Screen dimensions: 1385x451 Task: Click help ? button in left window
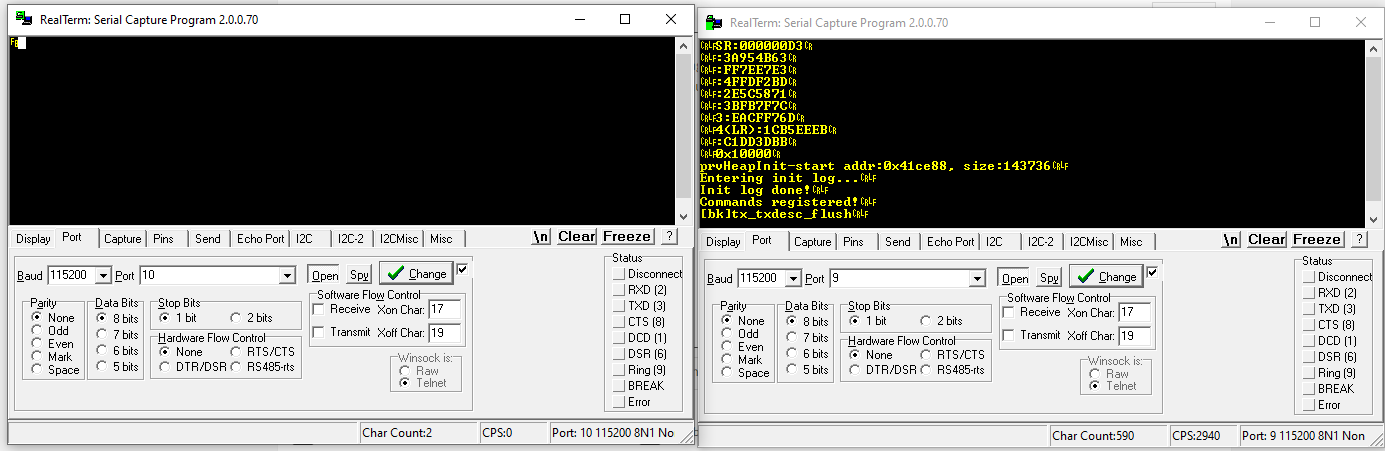pyautogui.click(x=669, y=237)
